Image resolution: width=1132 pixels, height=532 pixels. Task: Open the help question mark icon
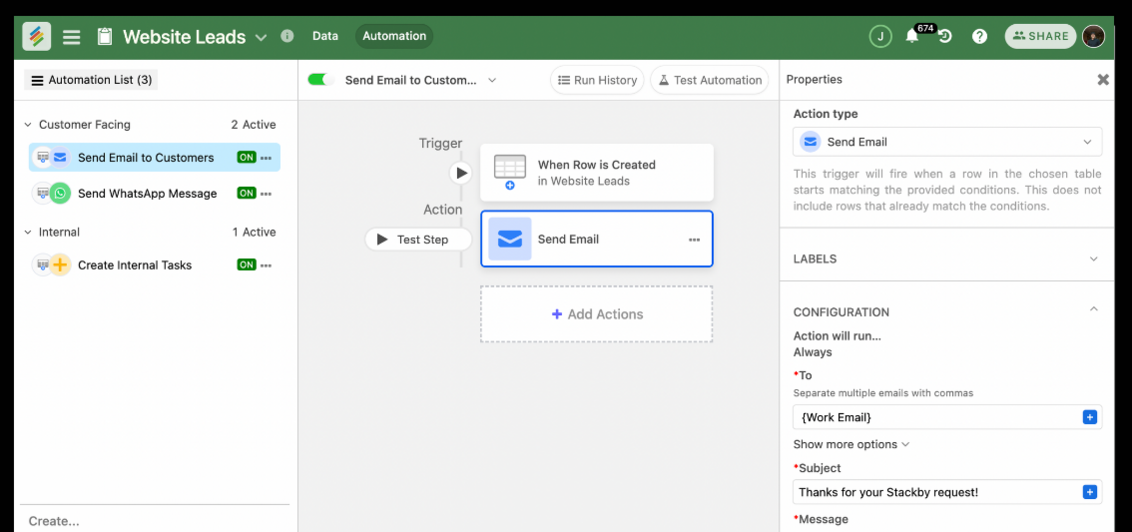coord(979,36)
